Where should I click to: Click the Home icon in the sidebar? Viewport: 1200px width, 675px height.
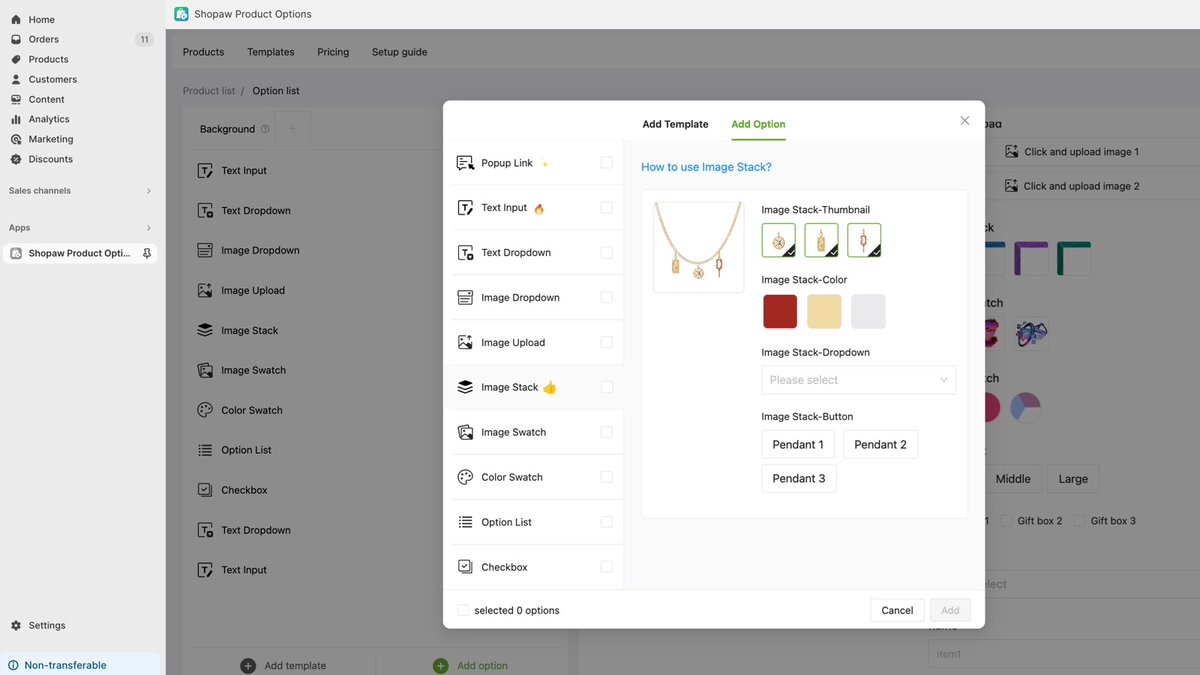coord(16,19)
